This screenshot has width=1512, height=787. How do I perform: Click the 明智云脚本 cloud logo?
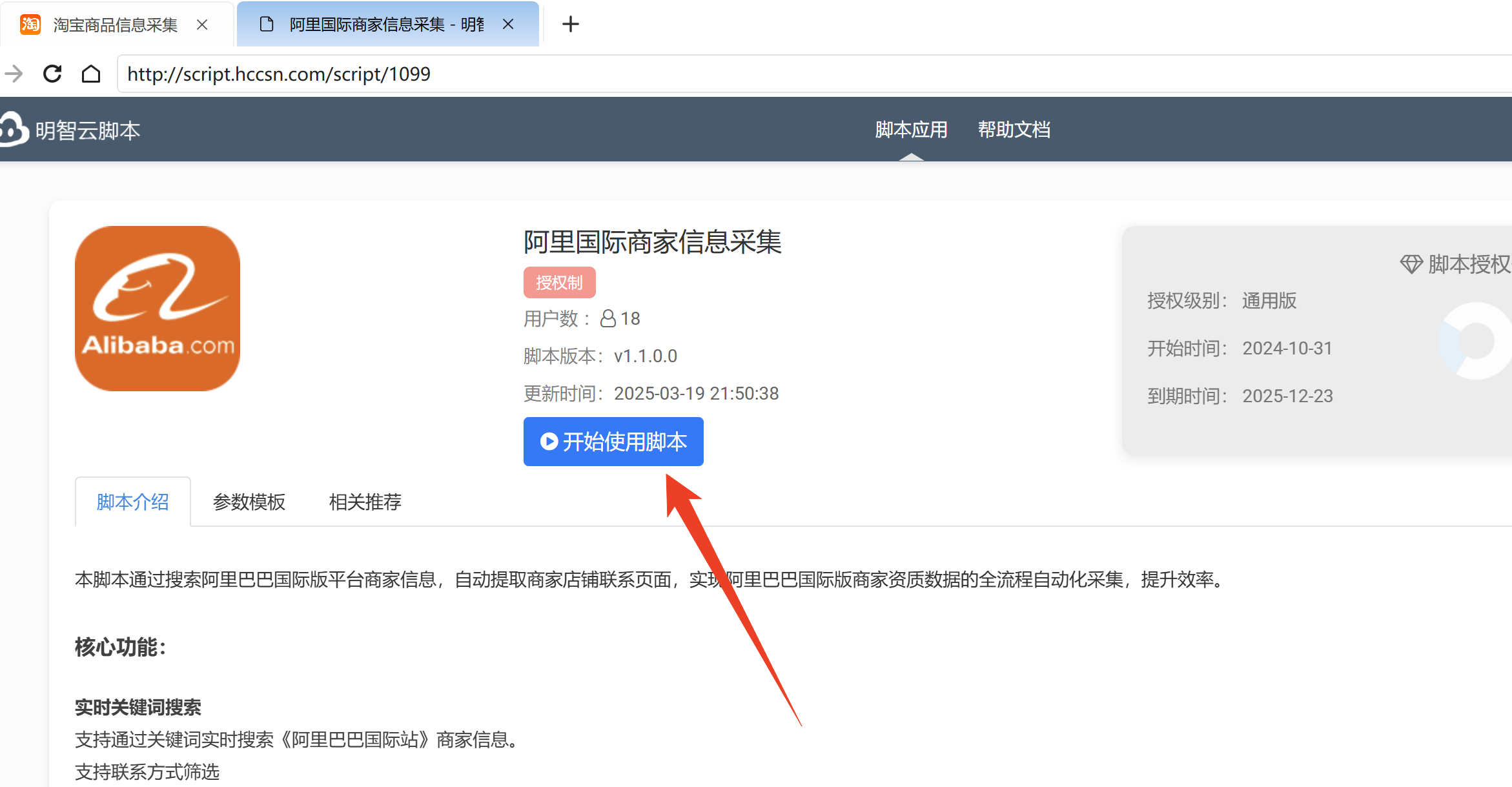(14, 129)
